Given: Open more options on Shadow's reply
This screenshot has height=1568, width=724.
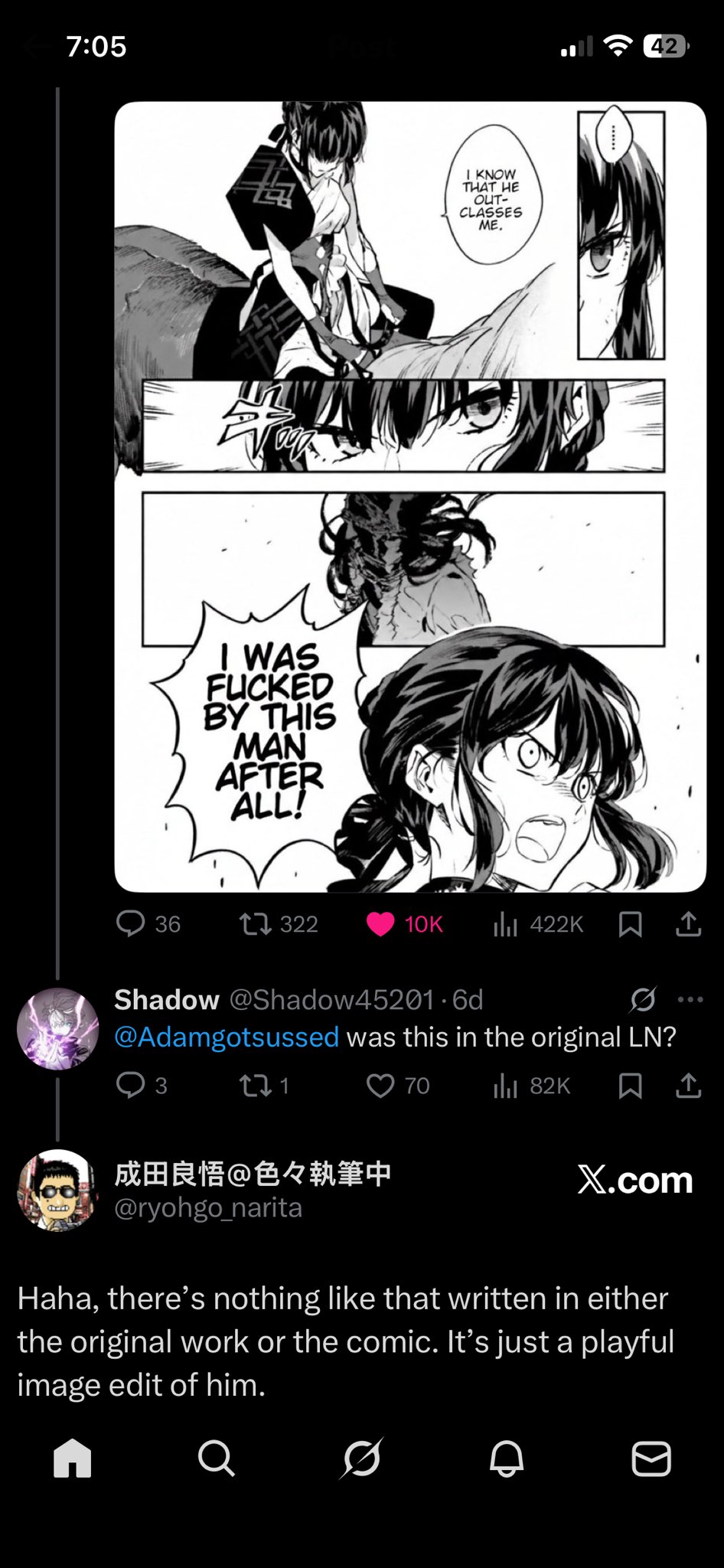Looking at the screenshot, I should [690, 999].
